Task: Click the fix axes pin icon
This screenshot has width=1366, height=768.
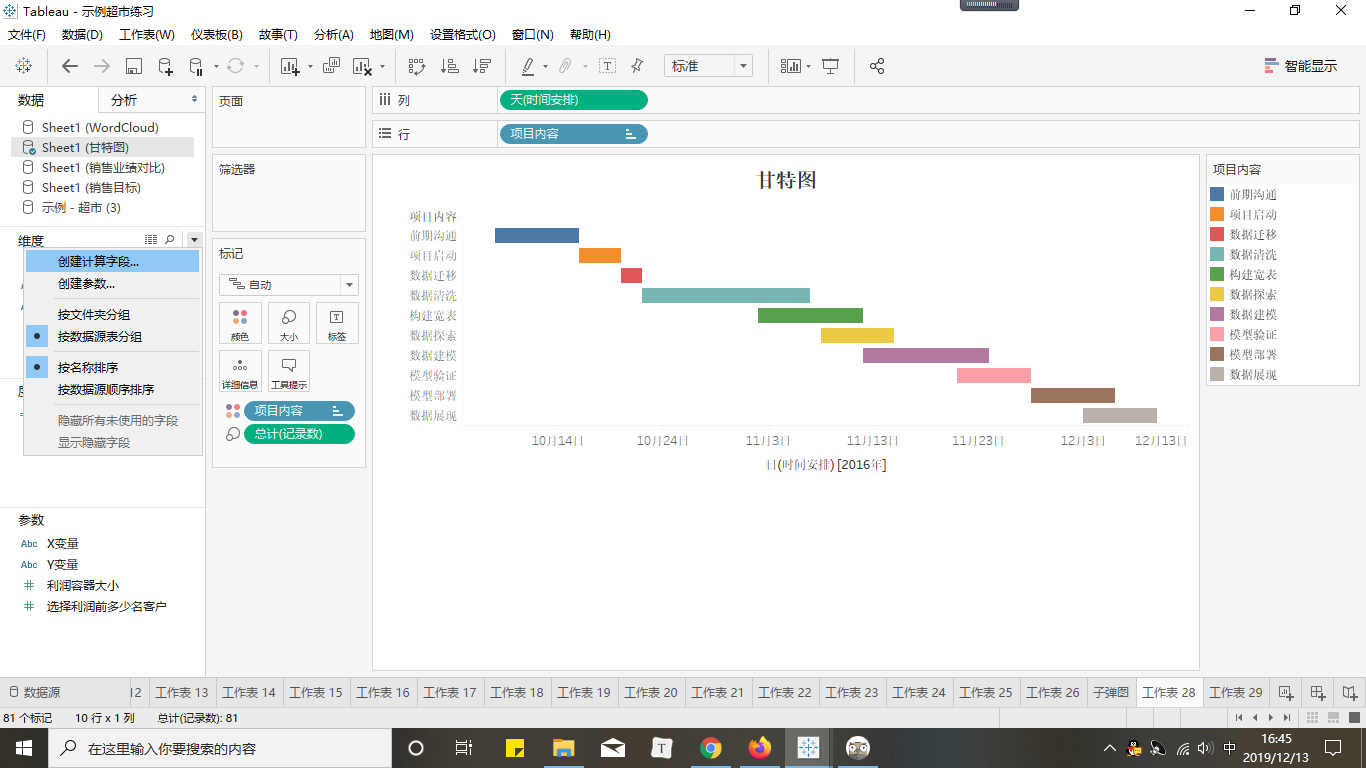Action: tap(637, 66)
